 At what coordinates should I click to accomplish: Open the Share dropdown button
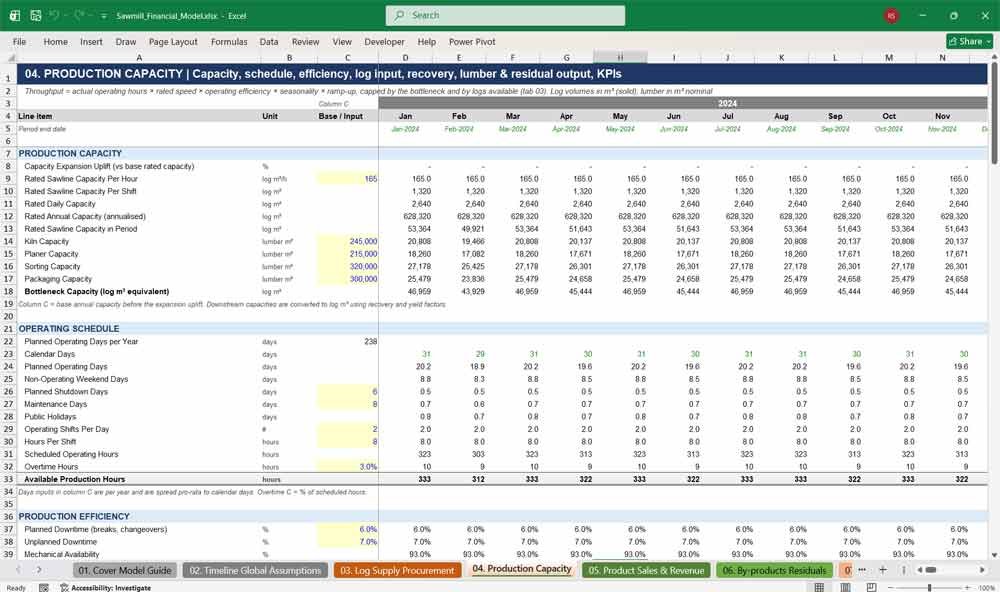[970, 41]
